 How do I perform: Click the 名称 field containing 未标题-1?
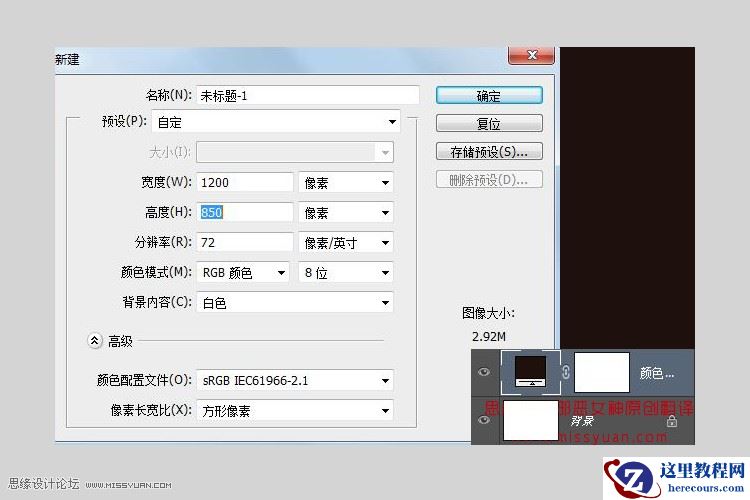(308, 95)
